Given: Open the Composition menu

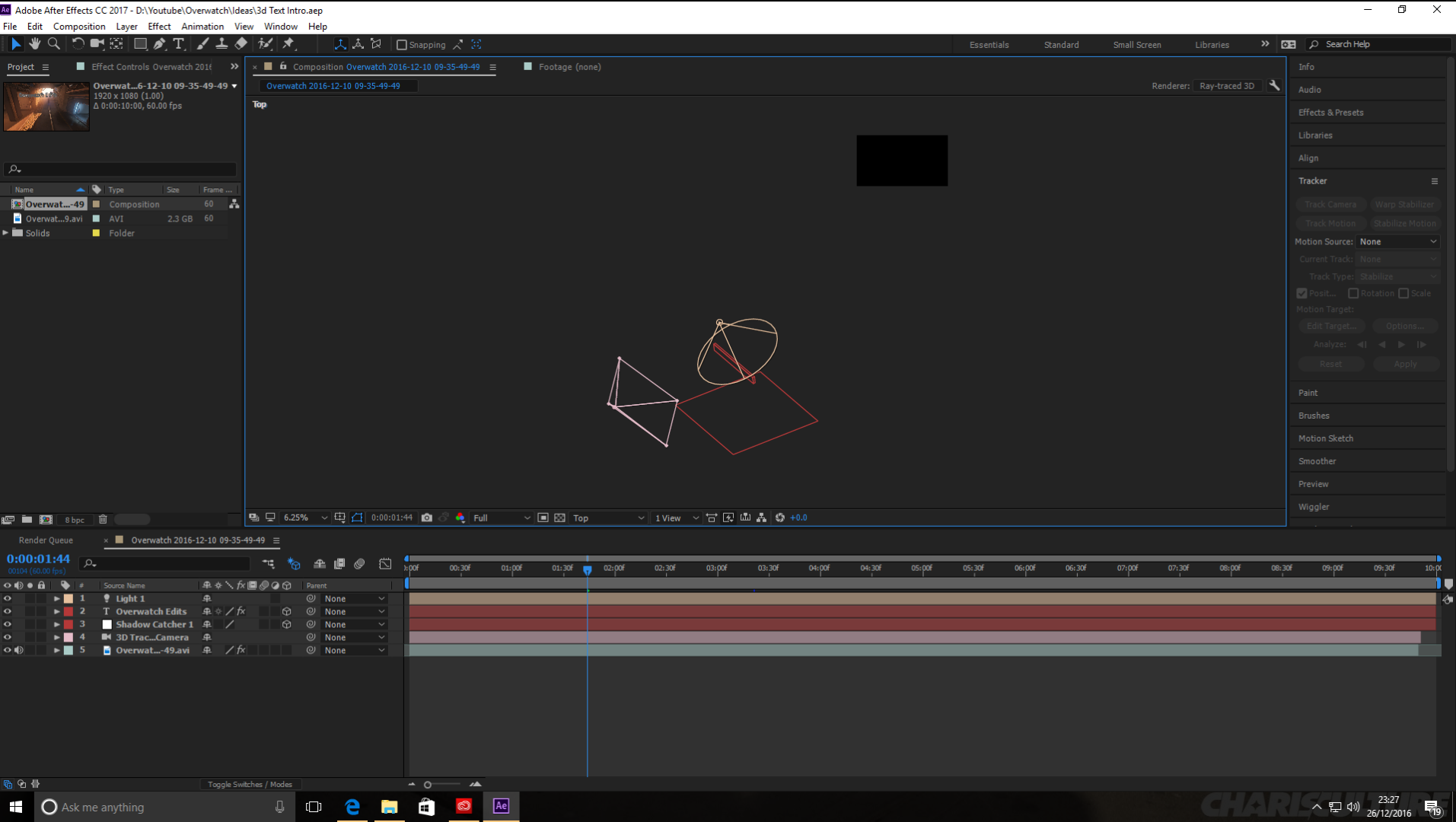Looking at the screenshot, I should pos(79,27).
